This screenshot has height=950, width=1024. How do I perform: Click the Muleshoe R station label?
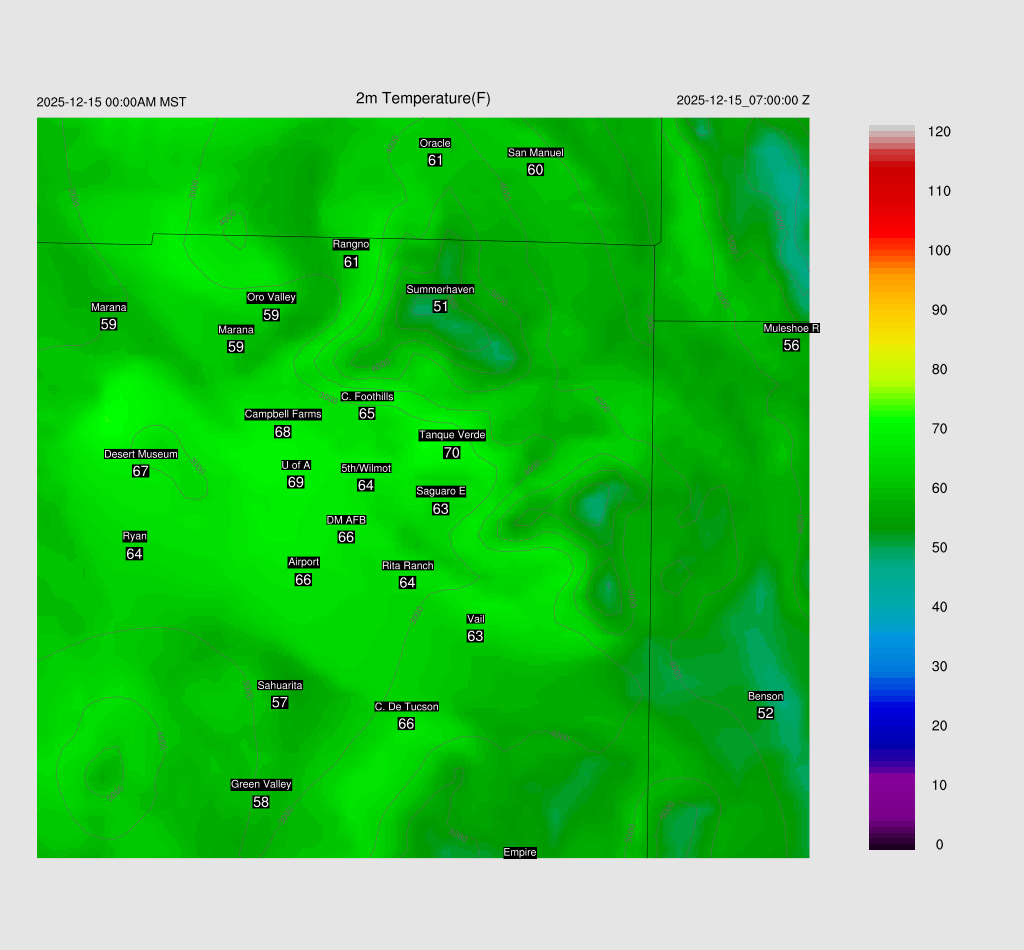(791, 328)
